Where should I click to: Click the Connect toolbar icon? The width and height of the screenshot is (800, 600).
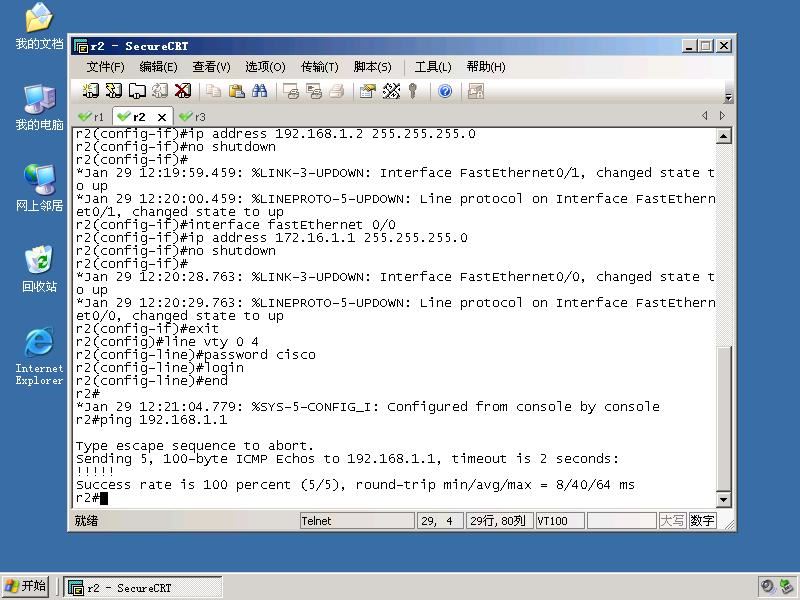tap(91, 91)
